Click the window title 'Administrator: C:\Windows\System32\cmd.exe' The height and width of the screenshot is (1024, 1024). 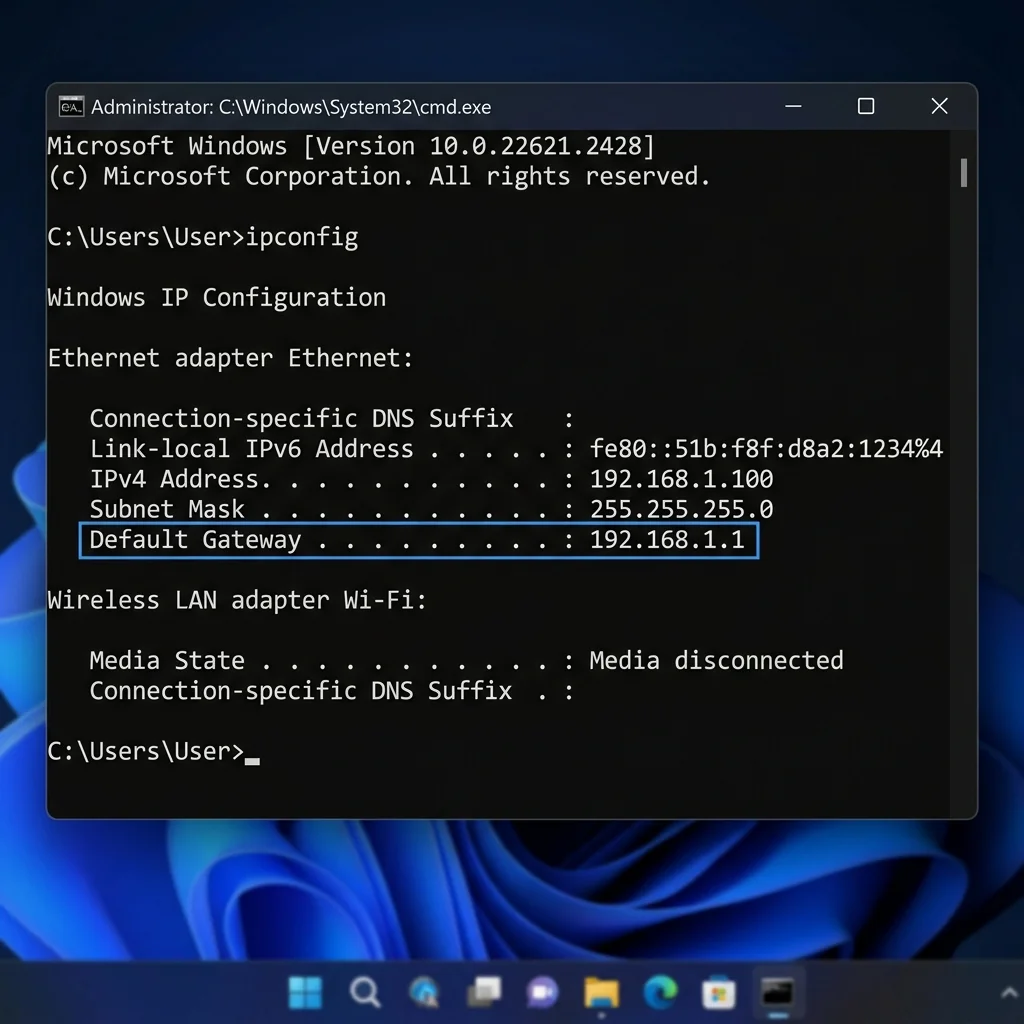pos(291,107)
